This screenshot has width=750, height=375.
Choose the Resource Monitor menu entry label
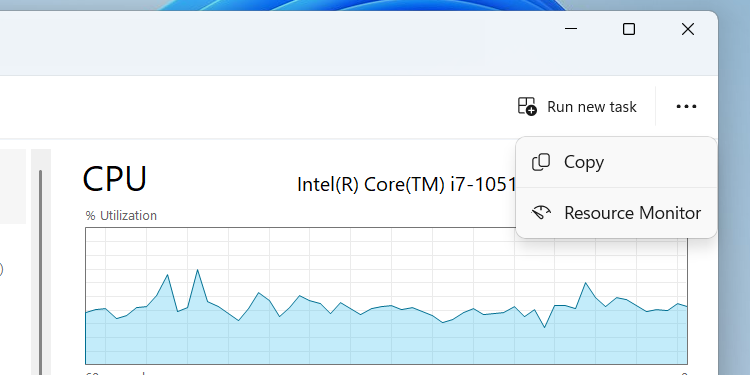632,212
